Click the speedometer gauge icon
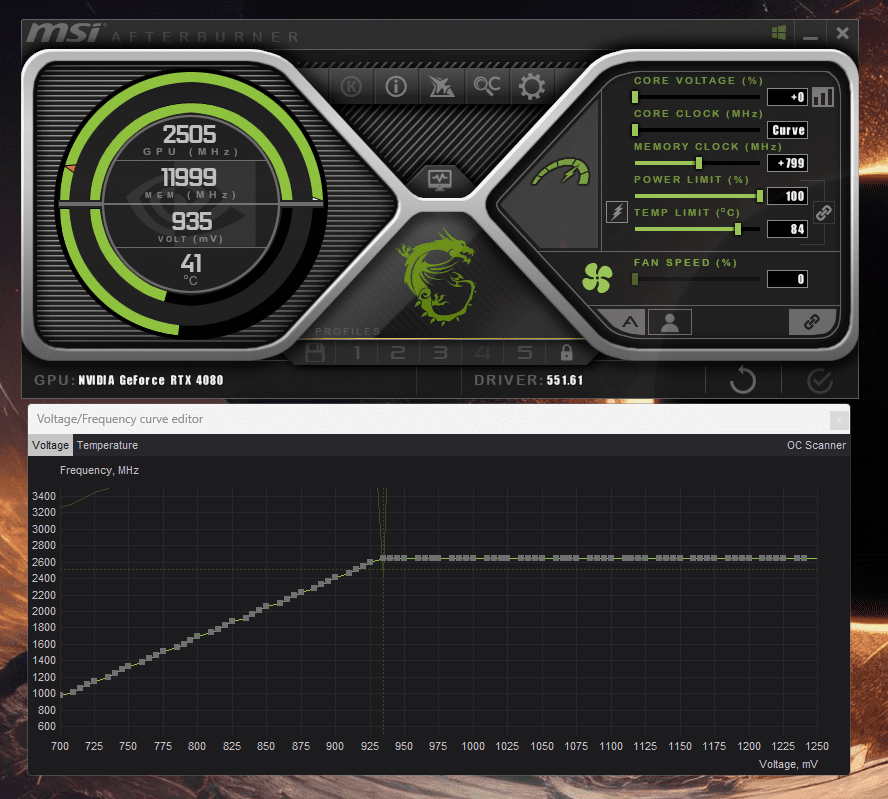The image size is (888, 799). (561, 172)
